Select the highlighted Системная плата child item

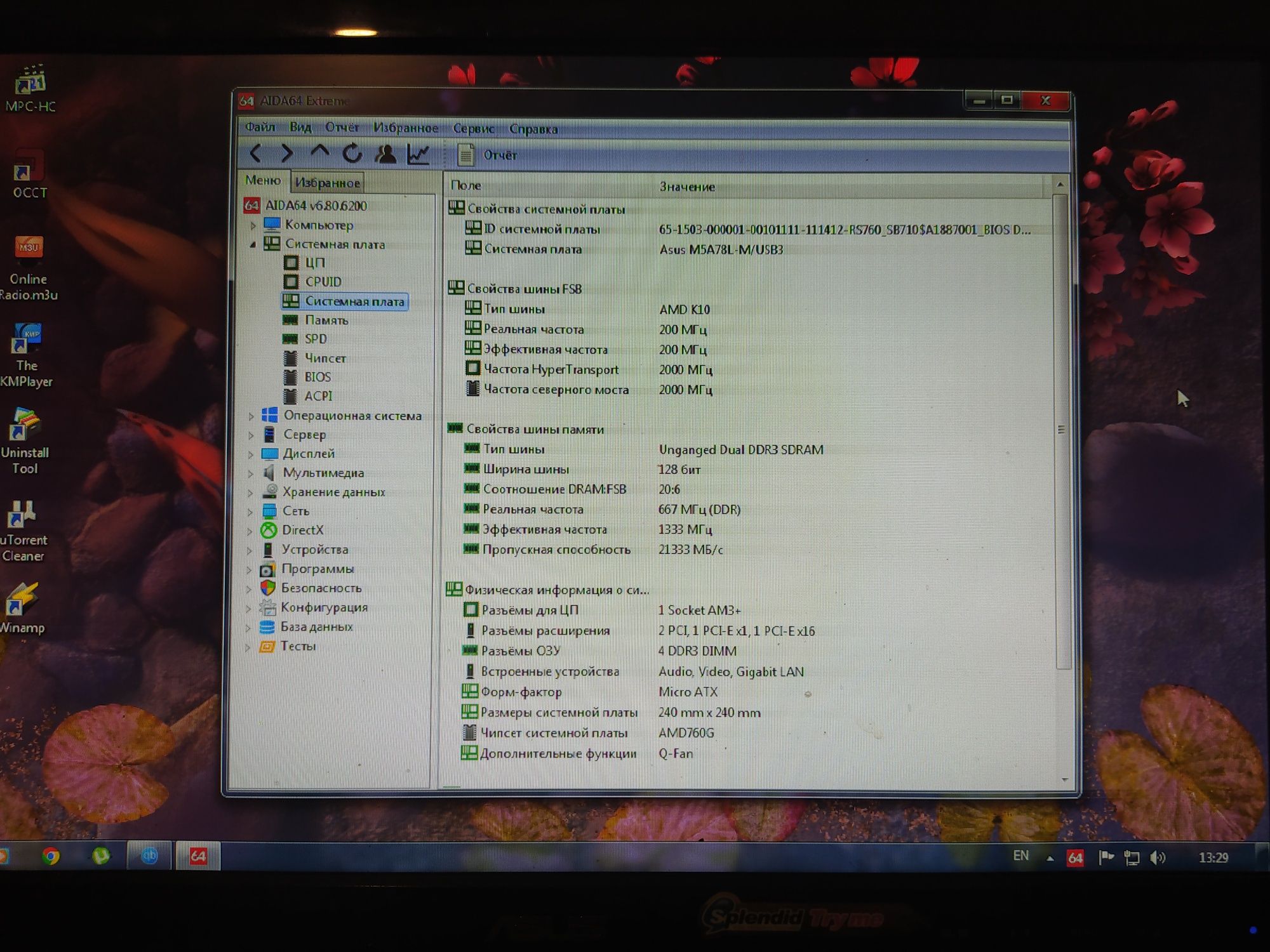(x=345, y=301)
